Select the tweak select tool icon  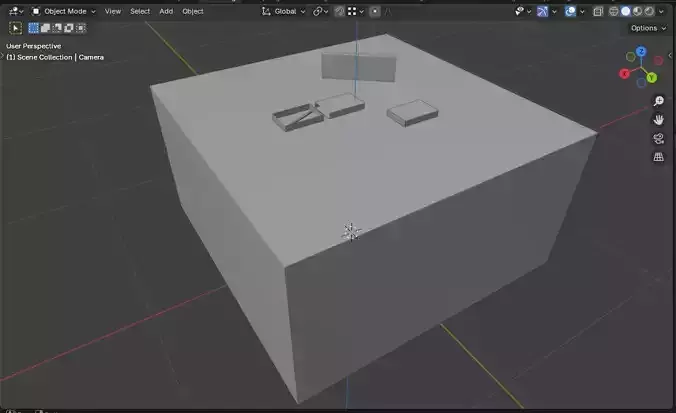(x=16, y=28)
